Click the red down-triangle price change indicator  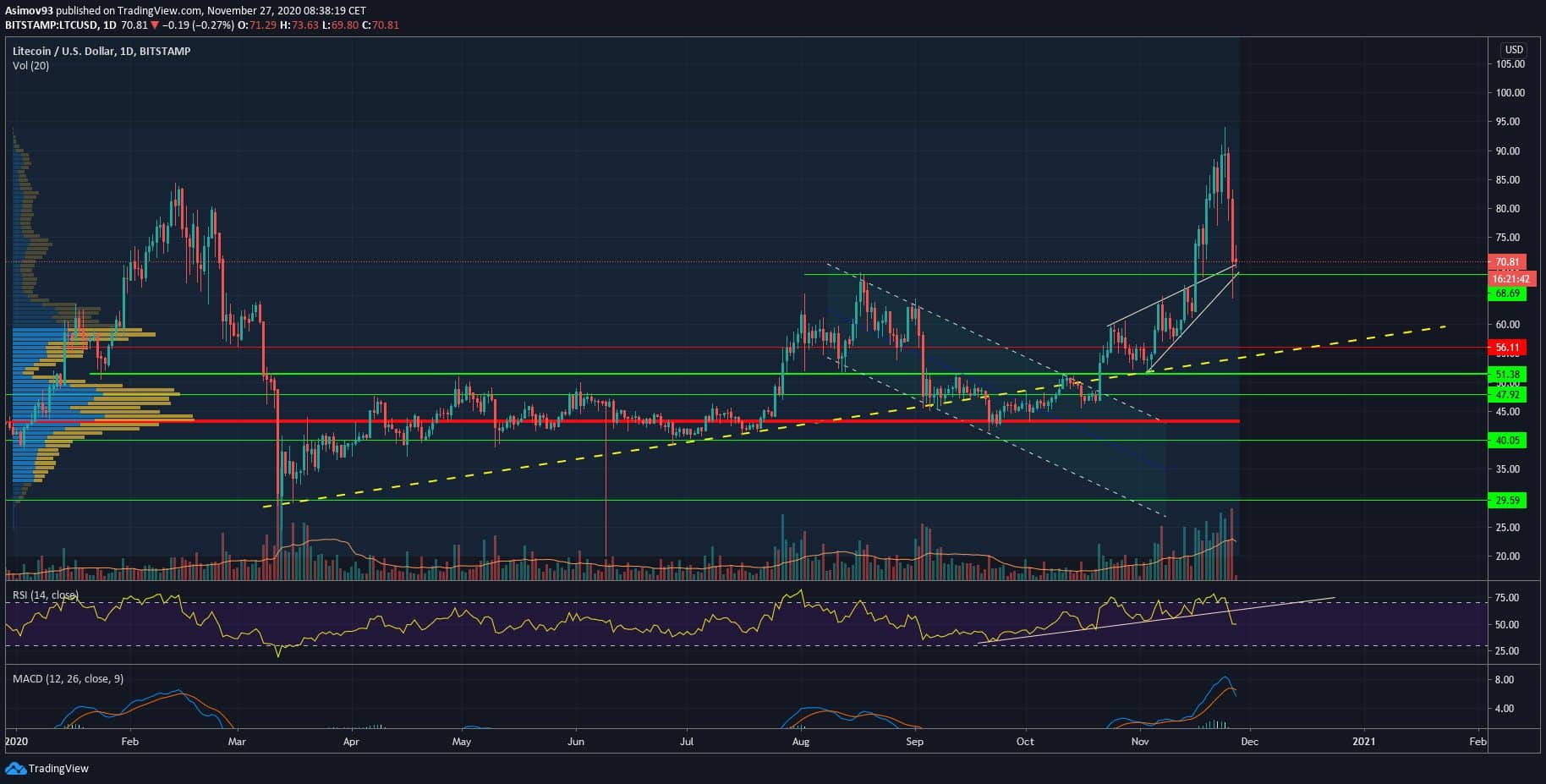153,25
